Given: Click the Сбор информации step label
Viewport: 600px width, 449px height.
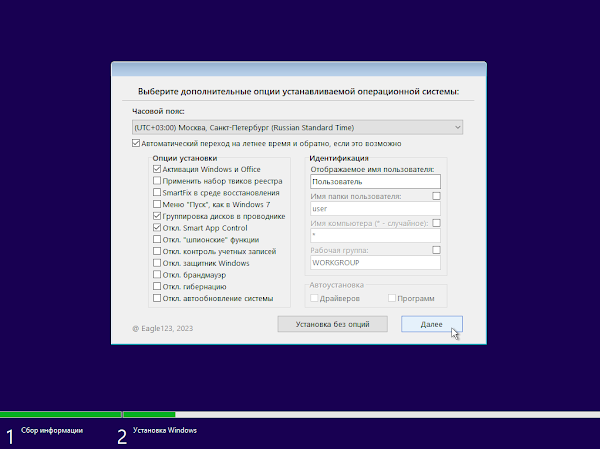Looking at the screenshot, I should (x=52, y=431).
